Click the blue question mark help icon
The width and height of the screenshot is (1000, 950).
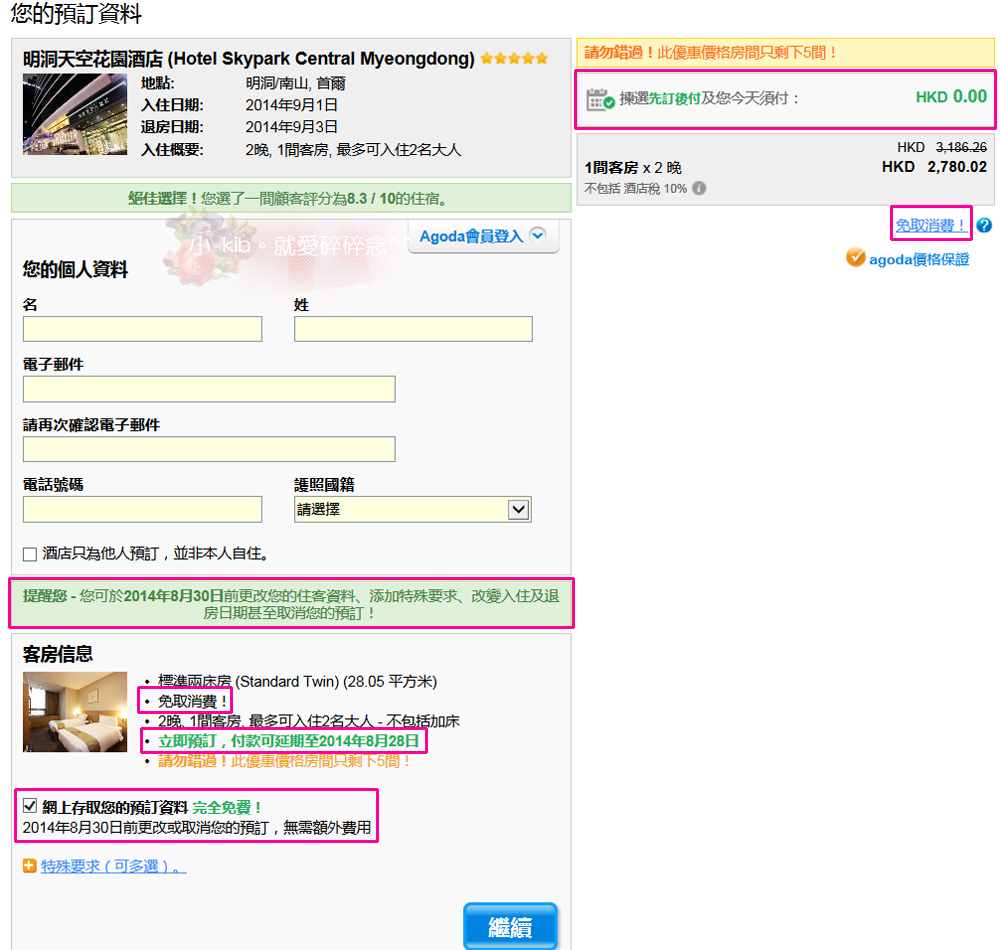[x=984, y=225]
